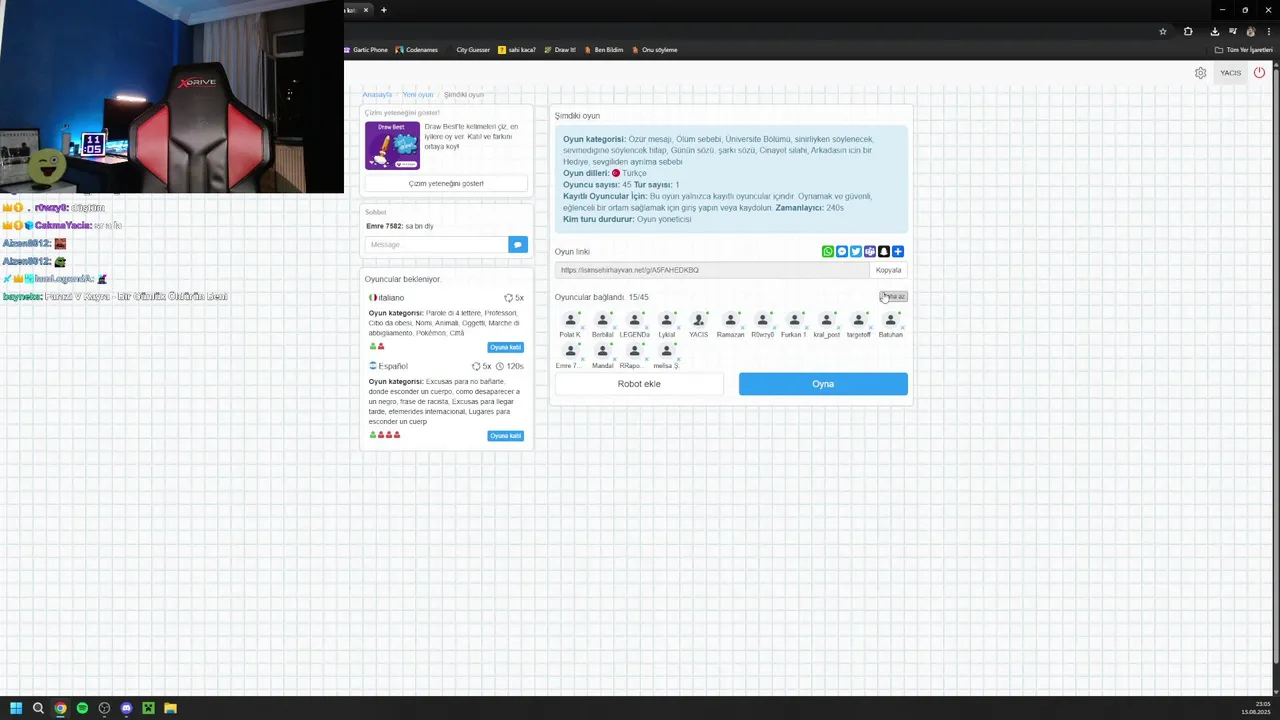Screen dimensions: 1280x720
Task: Copy game link with Kopyala
Action: coord(888,270)
